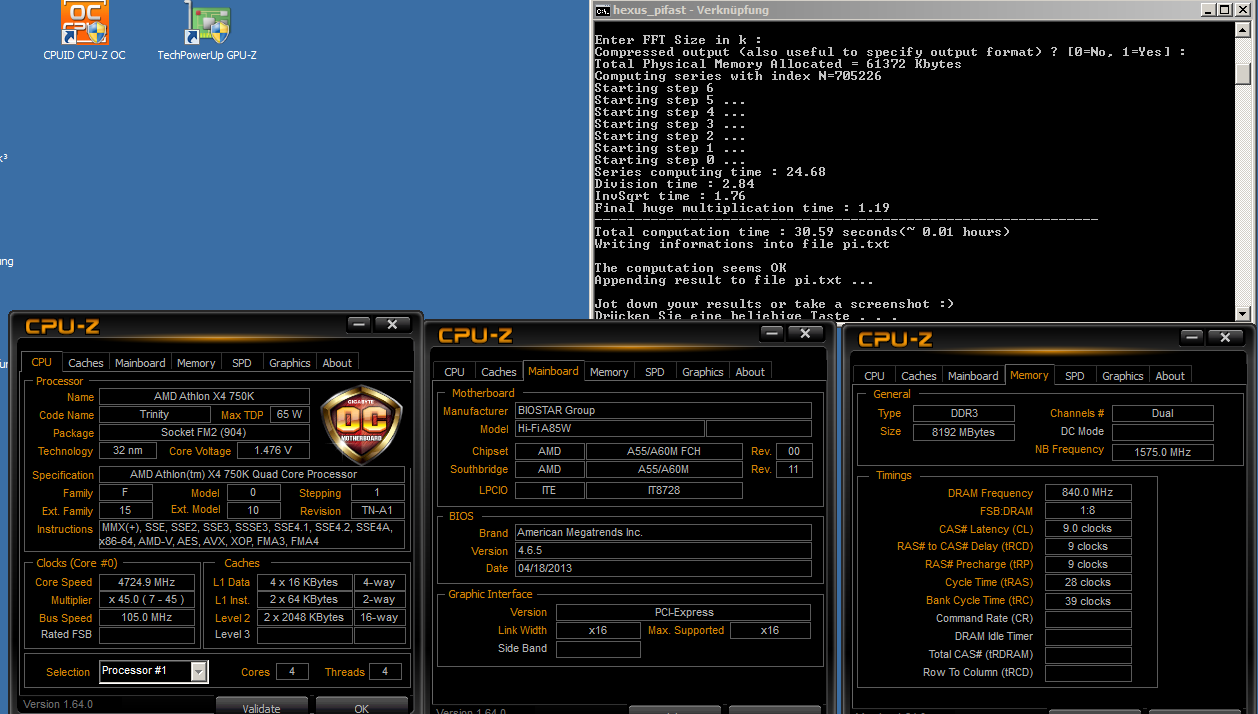Viewport: 1258px width, 714px height.
Task: Switch to CPU tab in middle CPU-Z window
Action: point(455,372)
